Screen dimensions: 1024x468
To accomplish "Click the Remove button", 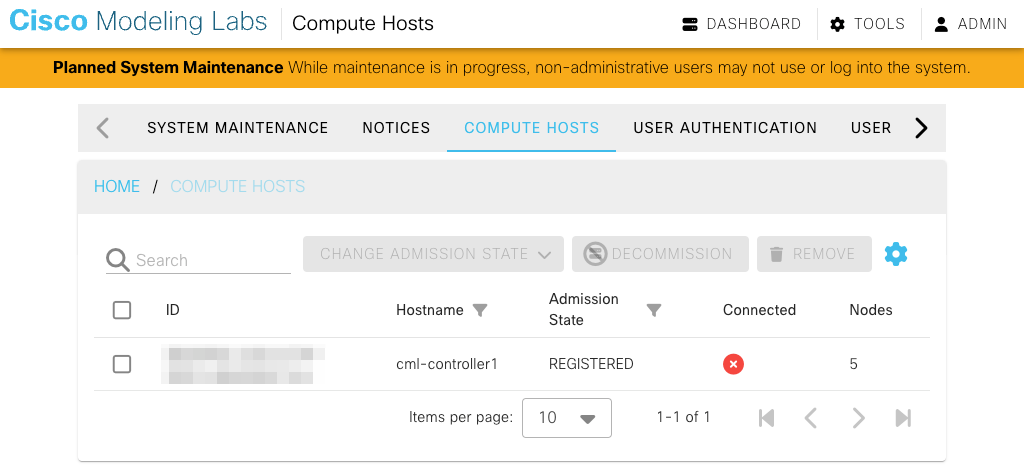I will tap(814, 254).
